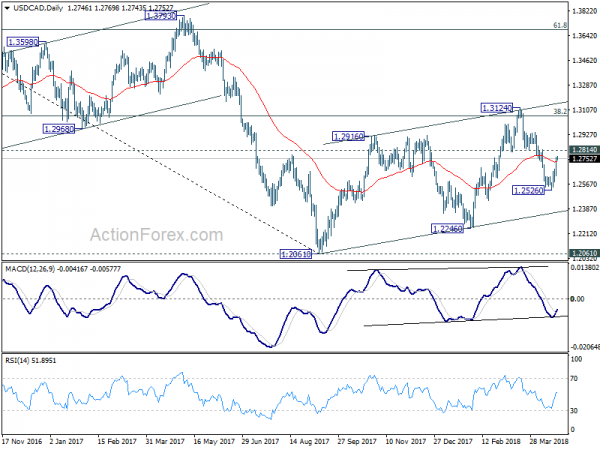Click the MACD zero level label 0.00
The image size is (600, 450).
coord(577,299)
